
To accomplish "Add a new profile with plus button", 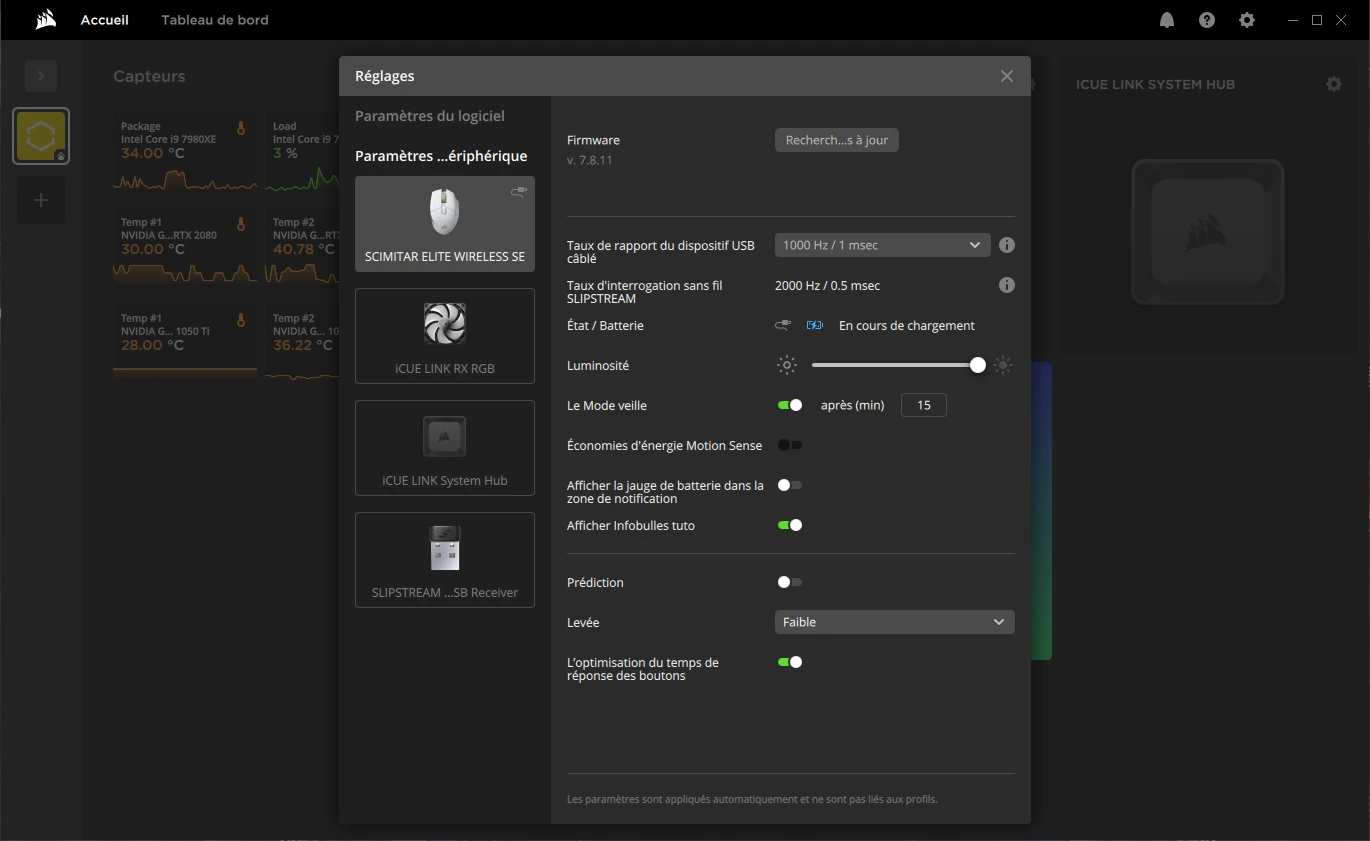I will click(x=41, y=200).
